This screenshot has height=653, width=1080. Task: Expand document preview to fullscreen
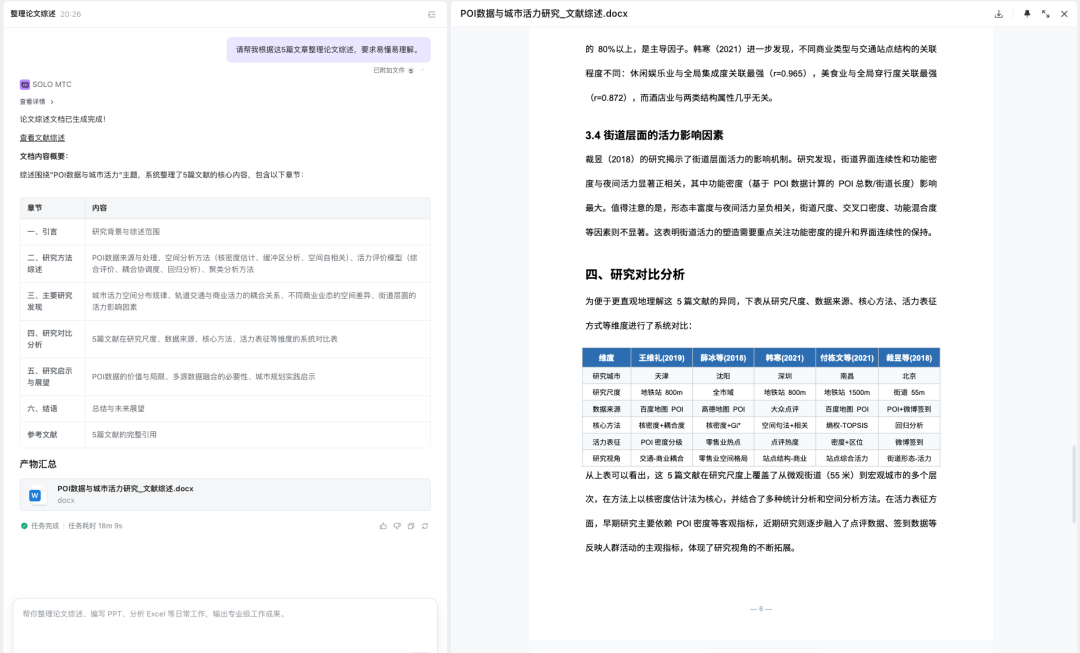tap(1045, 14)
